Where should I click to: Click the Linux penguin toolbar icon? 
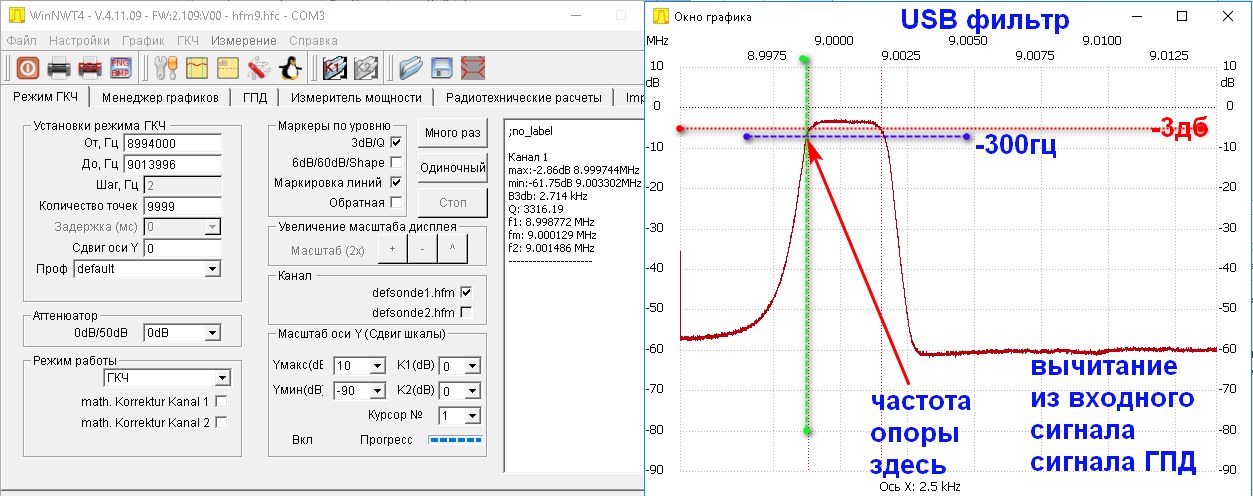[x=290, y=68]
